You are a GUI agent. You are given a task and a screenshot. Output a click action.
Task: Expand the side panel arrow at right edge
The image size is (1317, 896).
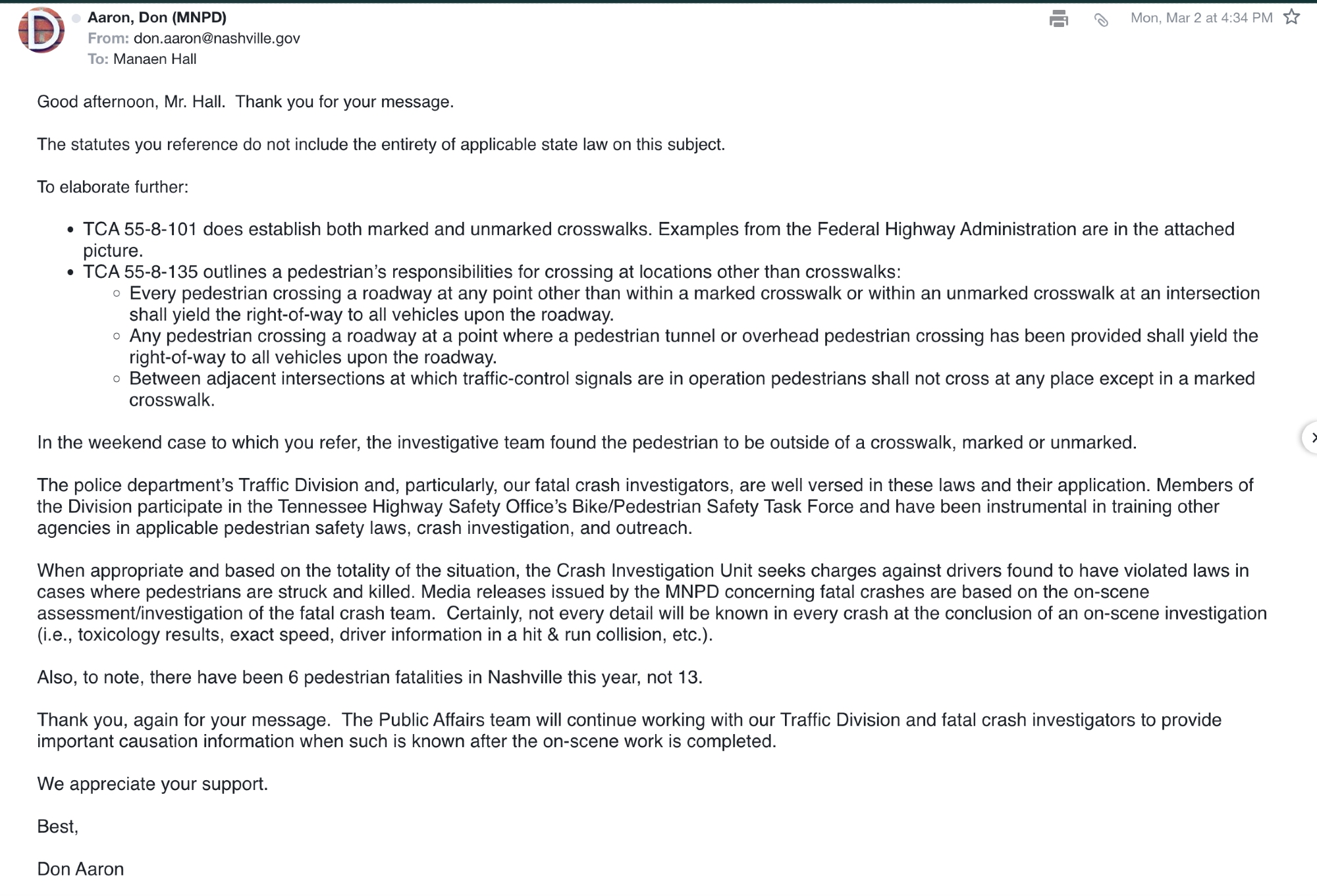pyautogui.click(x=1311, y=438)
